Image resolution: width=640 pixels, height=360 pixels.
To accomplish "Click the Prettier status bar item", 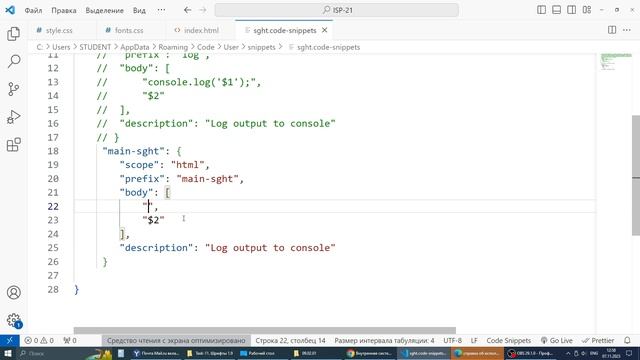I will [x=598, y=340].
